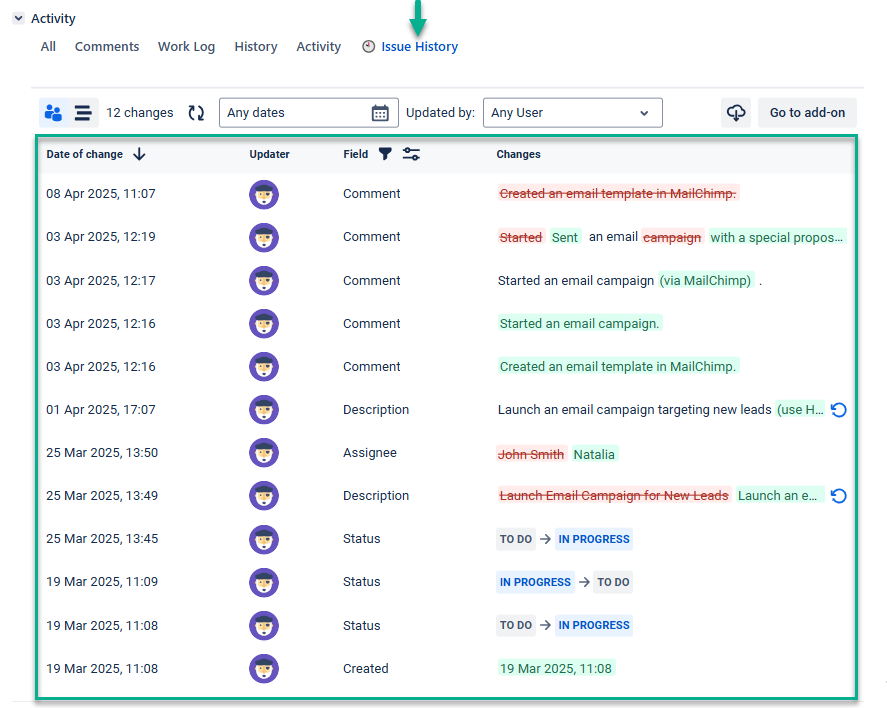Click updater avatar for 08 Apr 2025, 11:07
887x708 pixels.
coord(264,195)
